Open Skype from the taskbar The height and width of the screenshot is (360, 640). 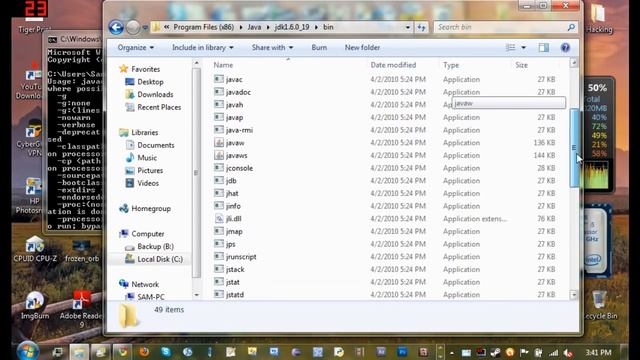(166, 351)
